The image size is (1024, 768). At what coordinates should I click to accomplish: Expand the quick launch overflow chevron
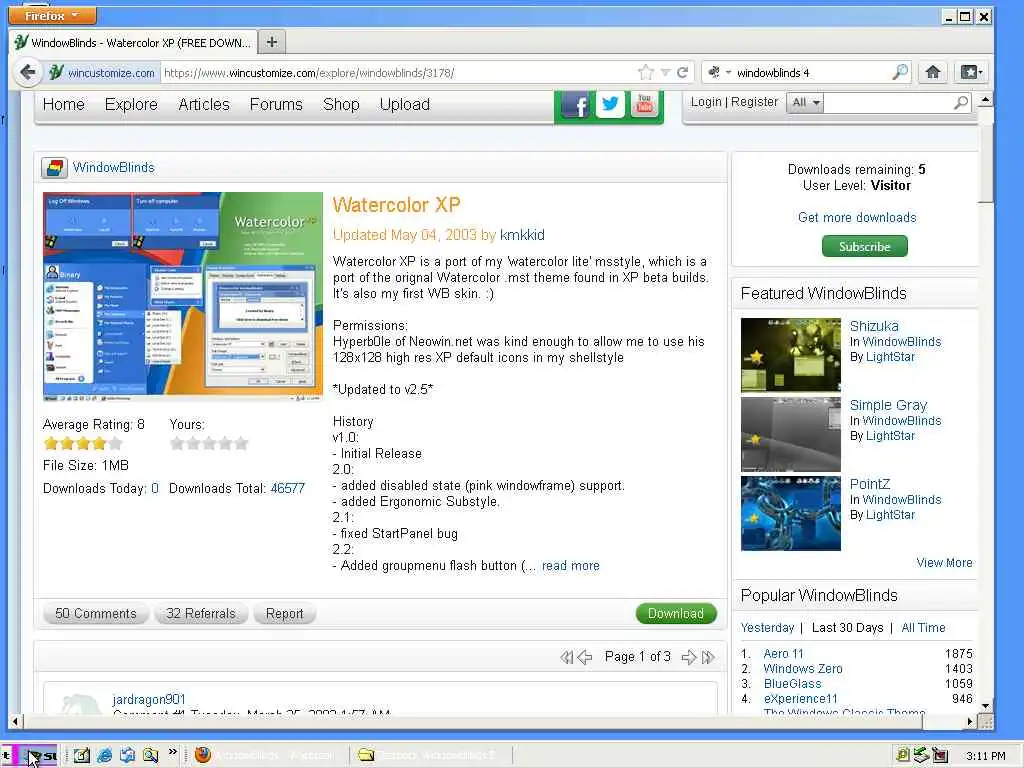coord(172,752)
